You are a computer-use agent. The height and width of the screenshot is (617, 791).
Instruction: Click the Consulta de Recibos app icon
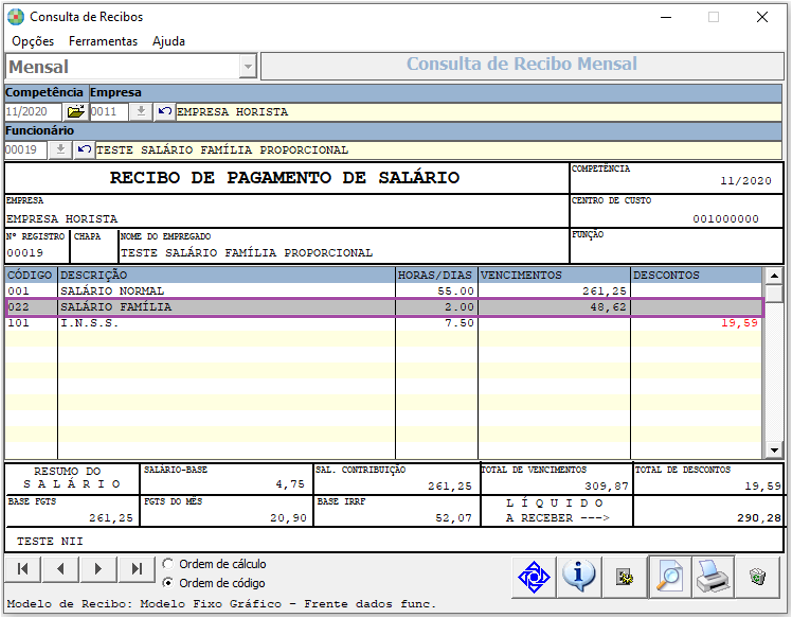click(x=16, y=17)
